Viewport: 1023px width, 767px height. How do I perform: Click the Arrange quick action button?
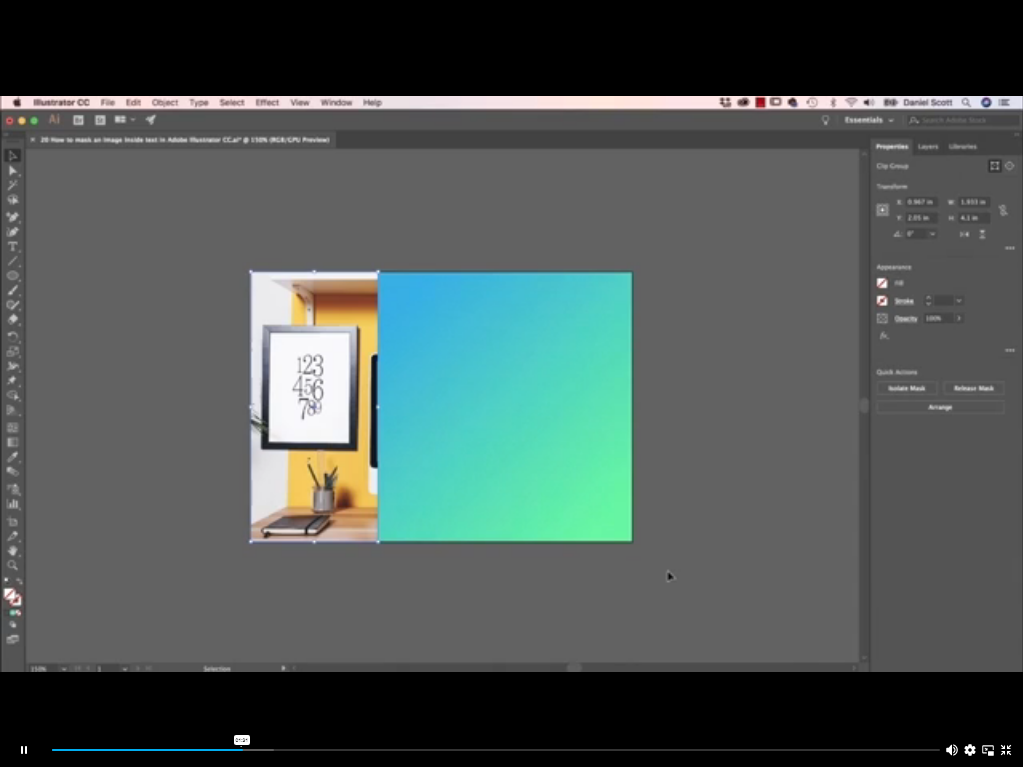[939, 407]
